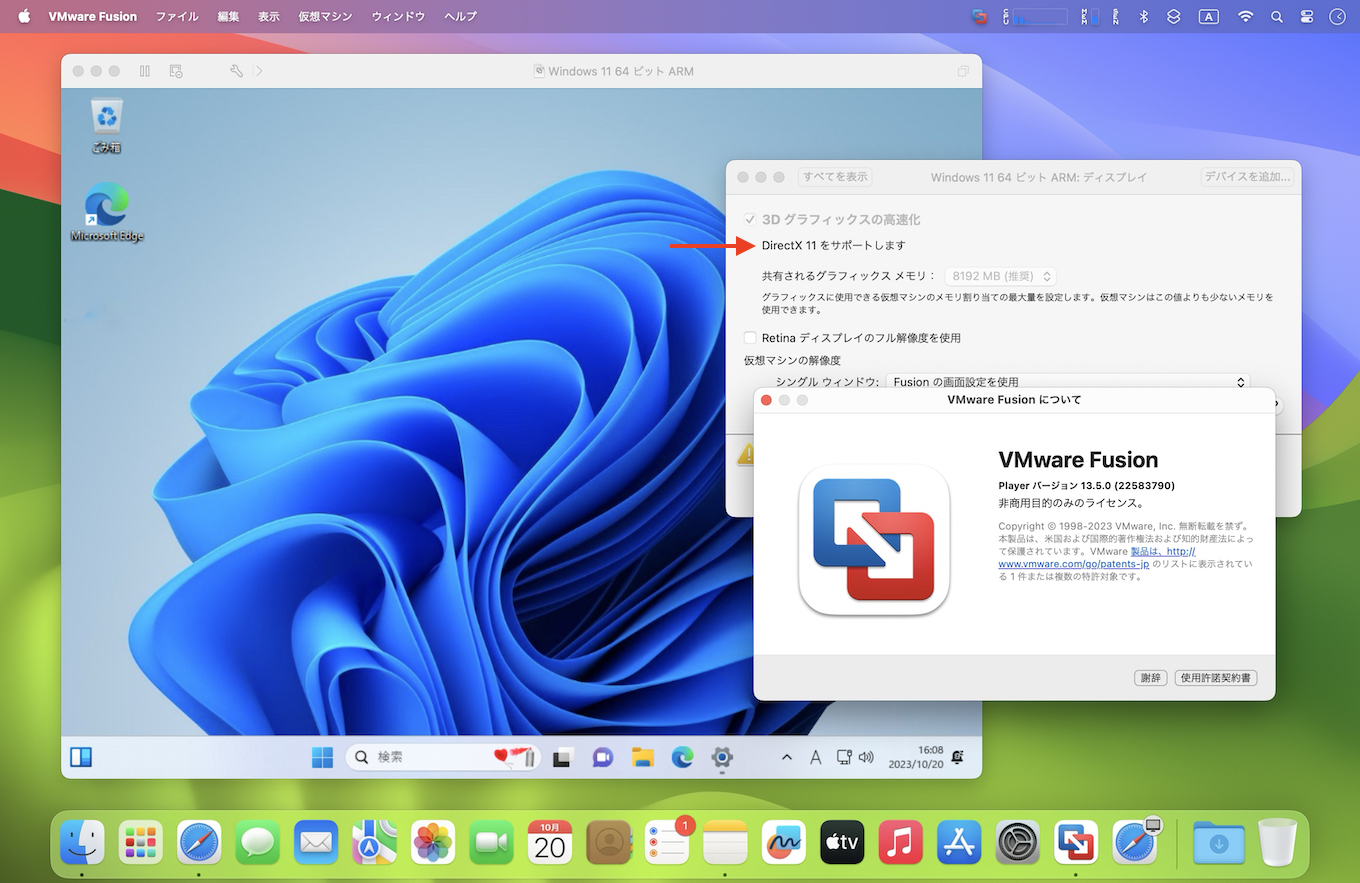
Task: Open the 共有されるグラフィックス メモリ dropdown
Action: coord(1000,275)
